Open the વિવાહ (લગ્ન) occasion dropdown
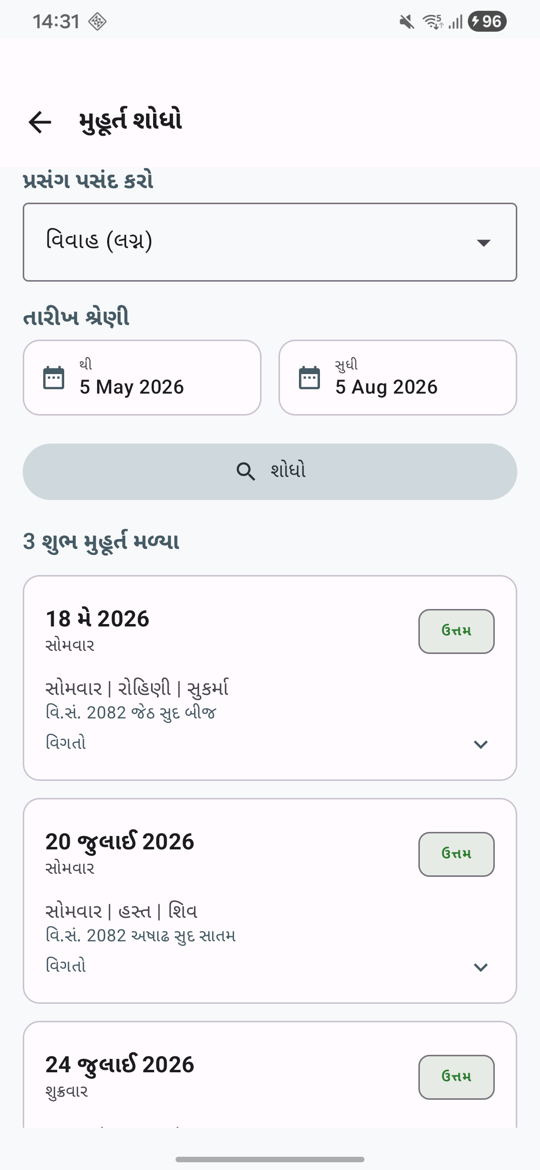The width and height of the screenshot is (540, 1170). (270, 242)
